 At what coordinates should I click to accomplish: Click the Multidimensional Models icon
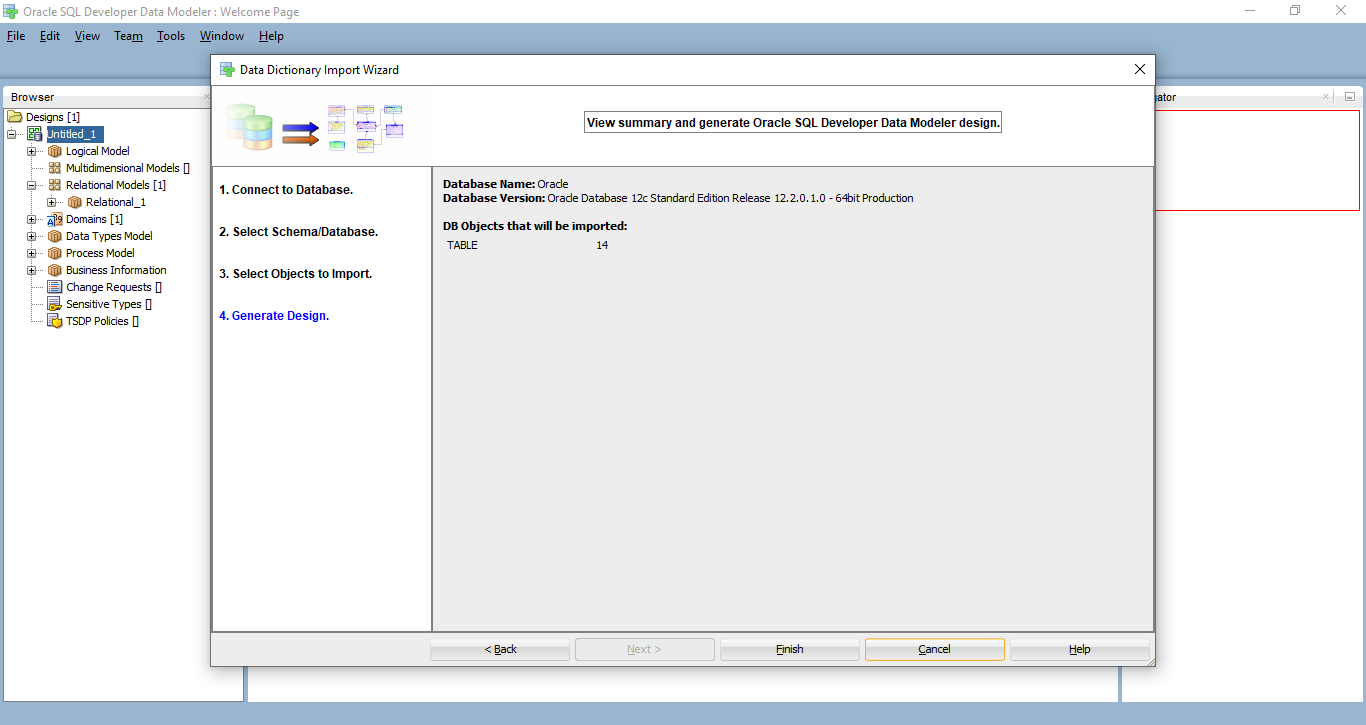[x=55, y=168]
